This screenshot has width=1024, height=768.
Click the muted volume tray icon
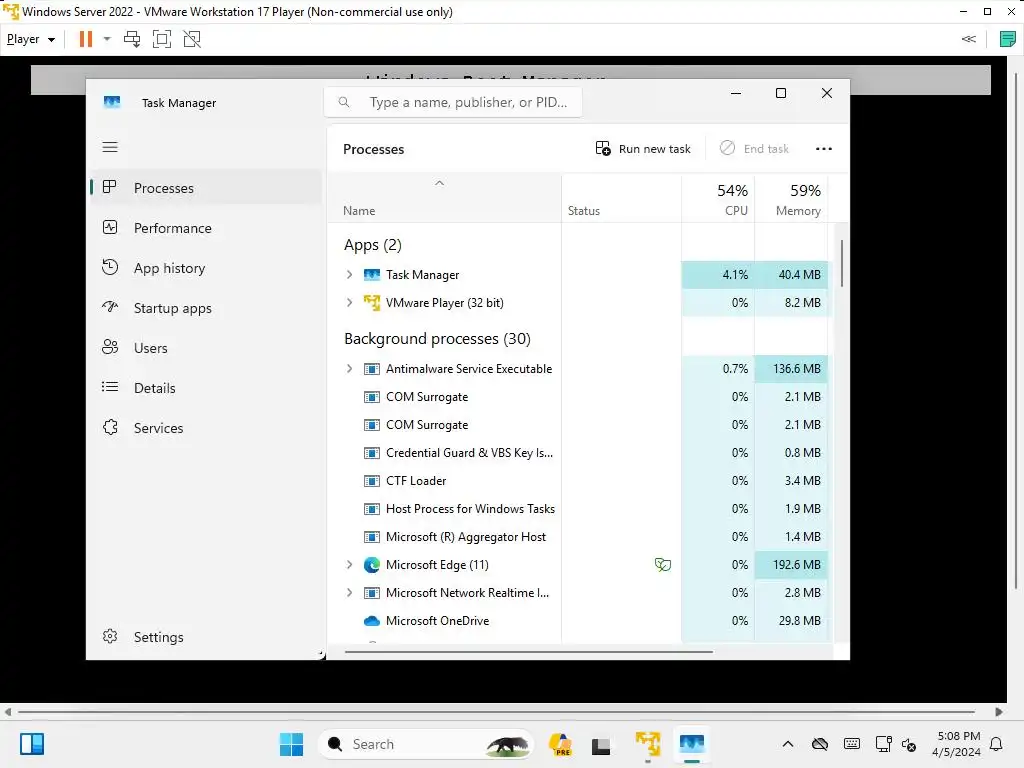click(x=908, y=744)
